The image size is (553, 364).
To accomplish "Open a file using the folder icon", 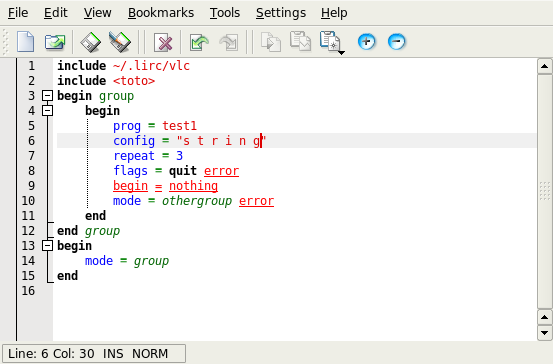I will pos(55,42).
